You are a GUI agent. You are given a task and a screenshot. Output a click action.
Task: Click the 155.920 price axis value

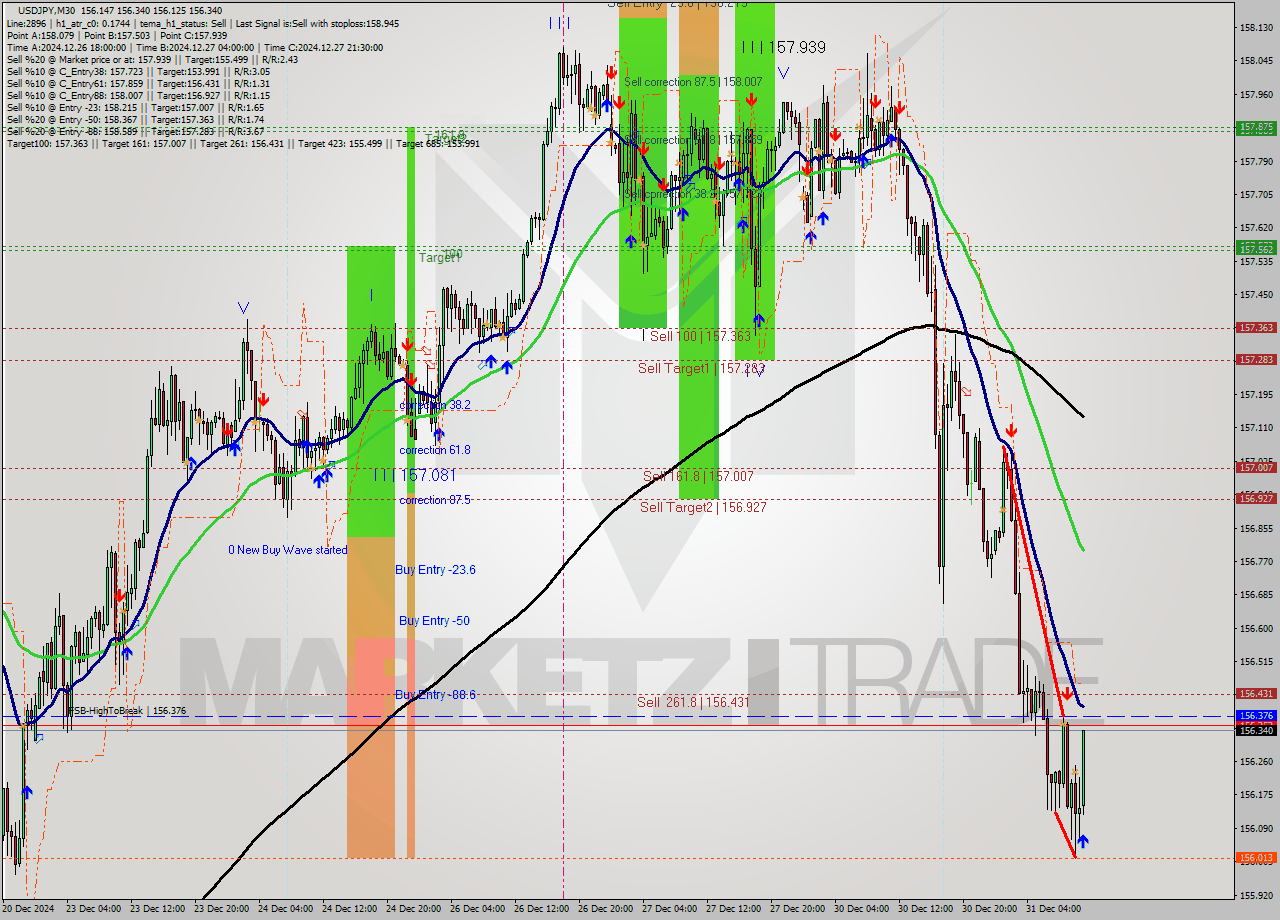tap(1256, 895)
